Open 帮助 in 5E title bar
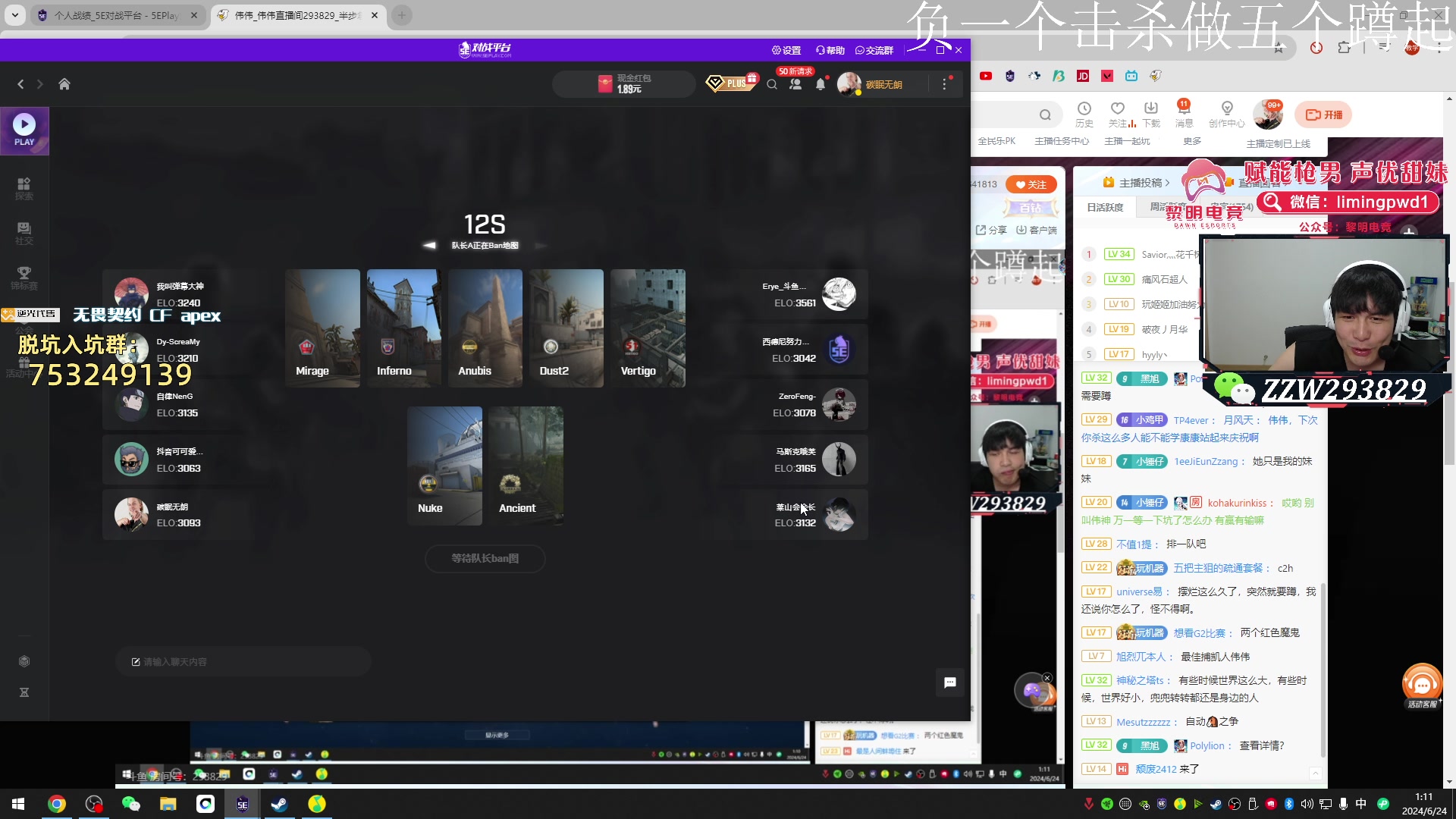Screen dimensions: 1456x819 pos(830,50)
